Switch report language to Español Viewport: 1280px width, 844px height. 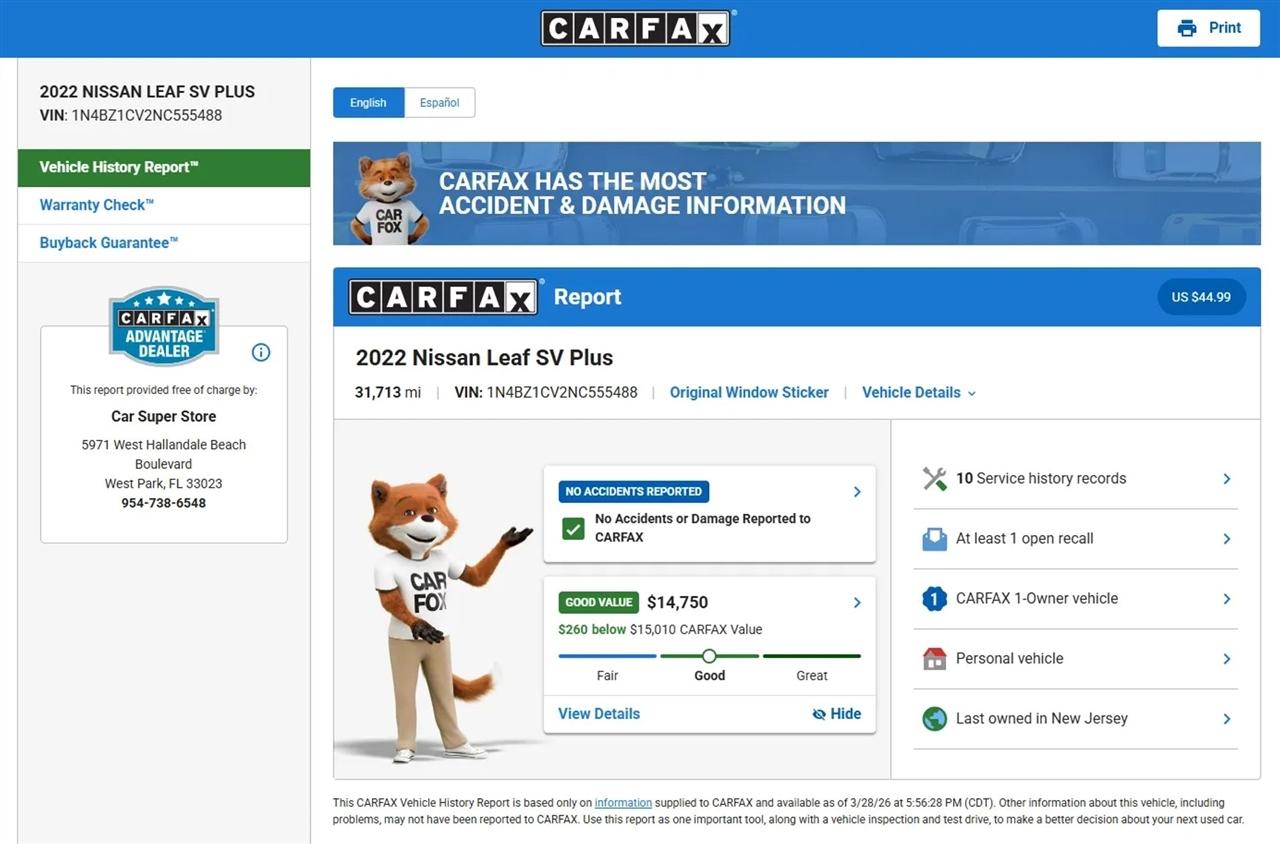pyautogui.click(x=439, y=103)
